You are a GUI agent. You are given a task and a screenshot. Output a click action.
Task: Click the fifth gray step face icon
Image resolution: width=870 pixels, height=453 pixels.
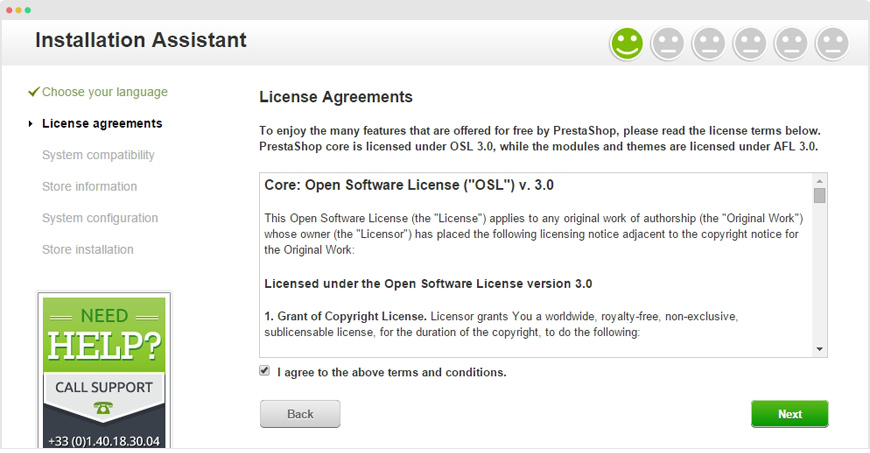[791, 43]
